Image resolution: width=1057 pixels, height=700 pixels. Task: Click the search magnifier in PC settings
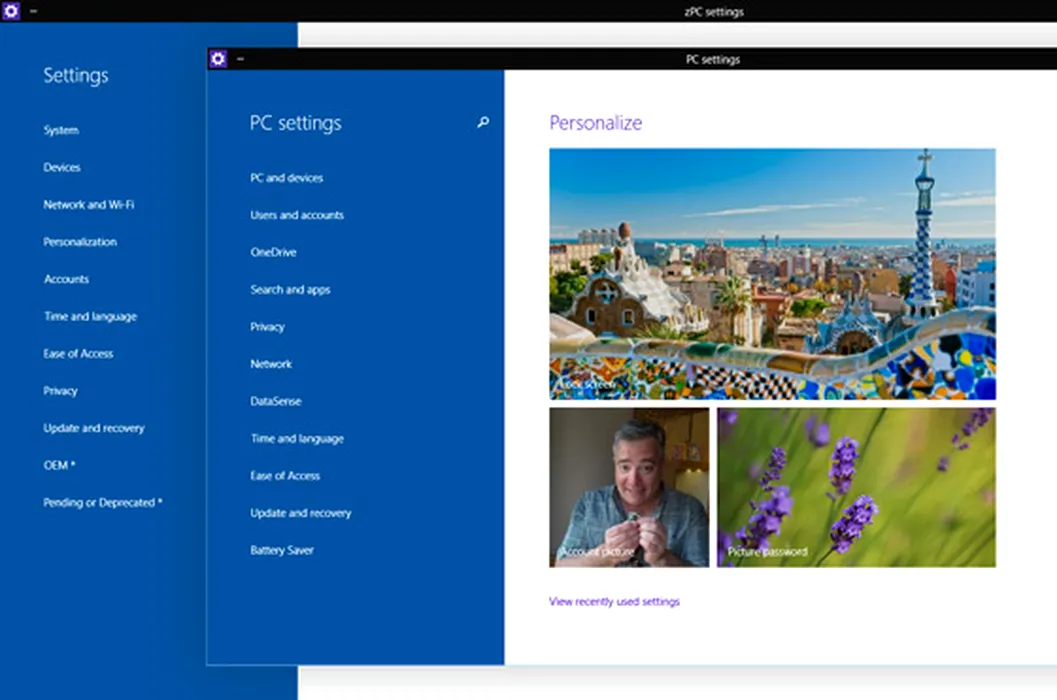pos(483,122)
